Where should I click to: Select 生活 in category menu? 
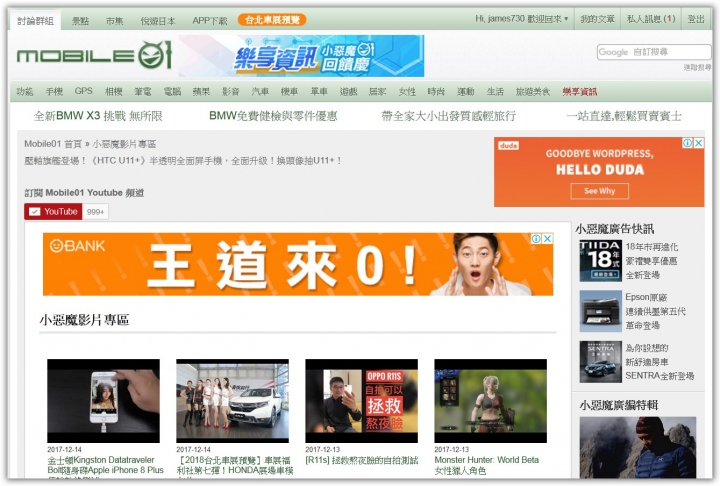click(x=495, y=91)
